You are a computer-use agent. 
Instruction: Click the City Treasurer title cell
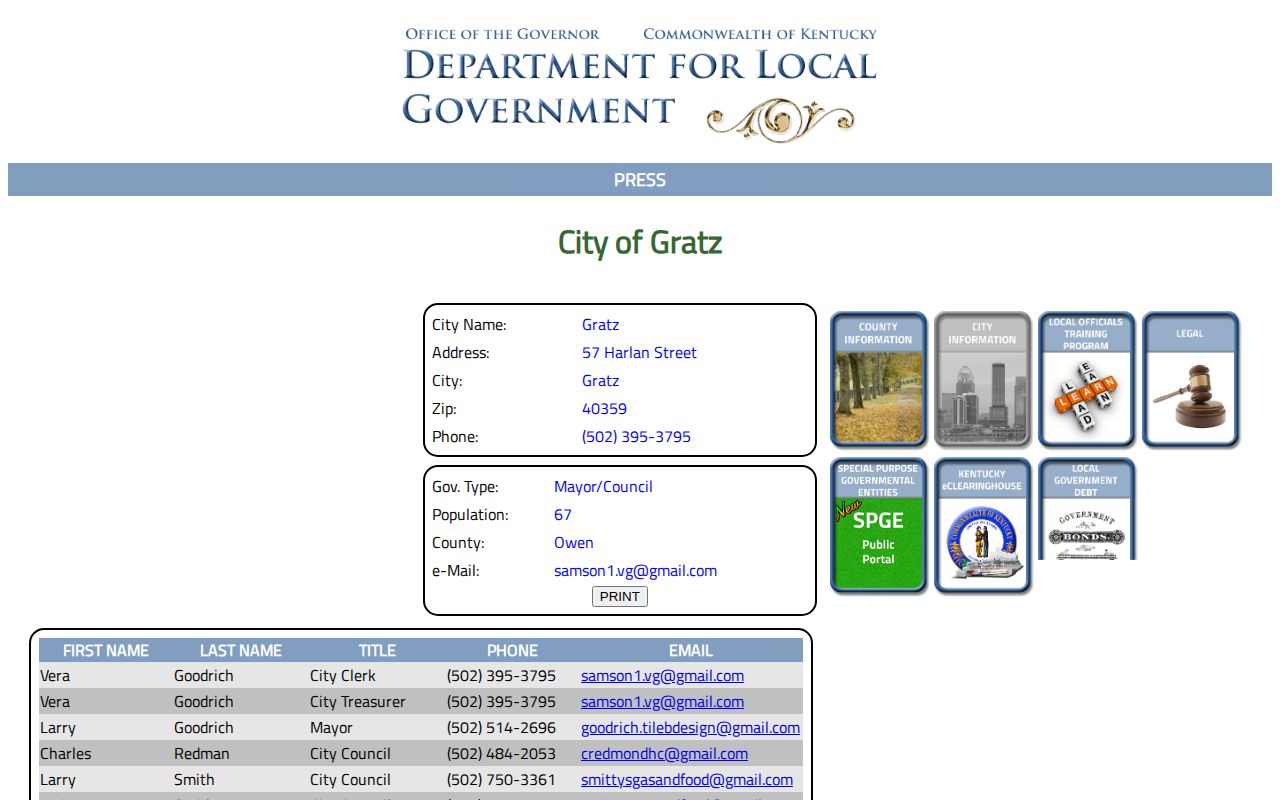pyautogui.click(x=358, y=702)
